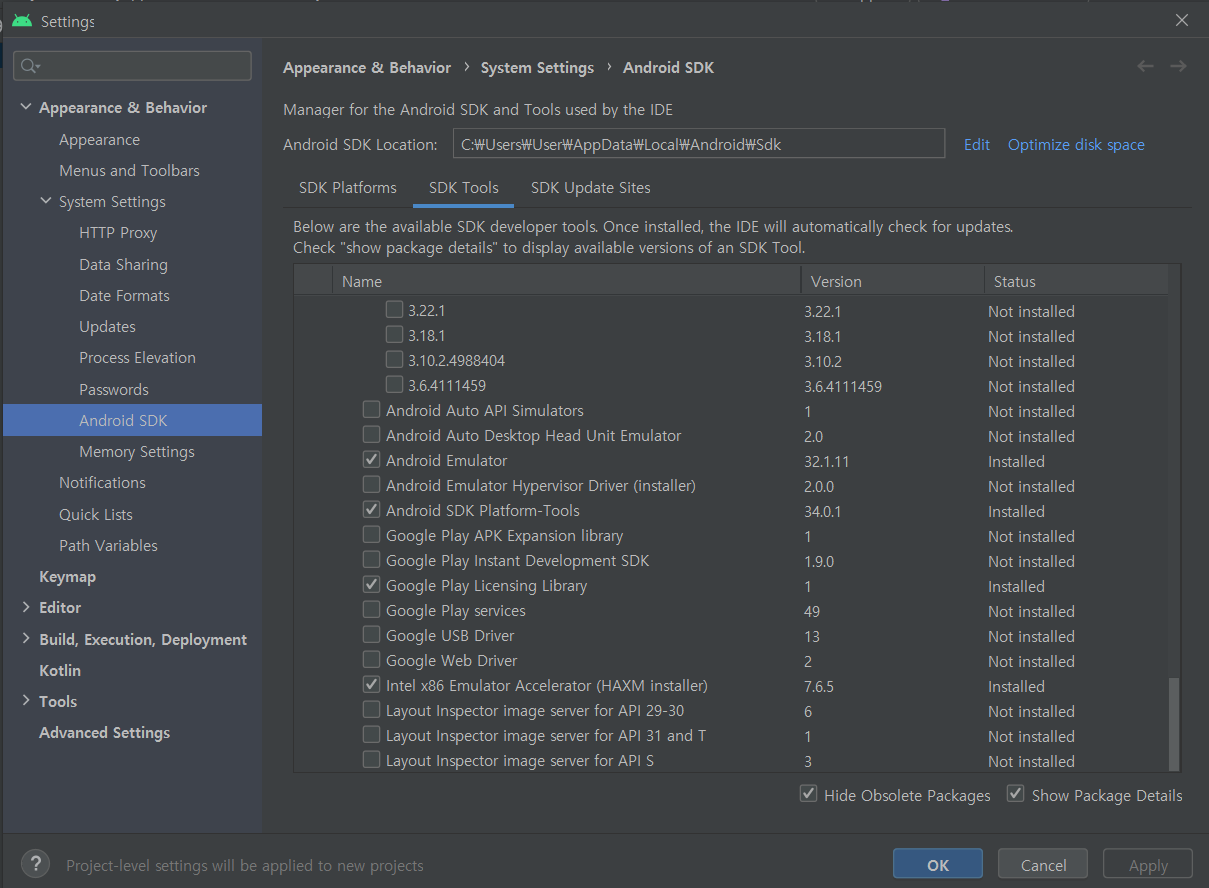Uncheck Intel x86 Emulator Accelerator HAXM
The image size is (1209, 888).
click(x=371, y=685)
